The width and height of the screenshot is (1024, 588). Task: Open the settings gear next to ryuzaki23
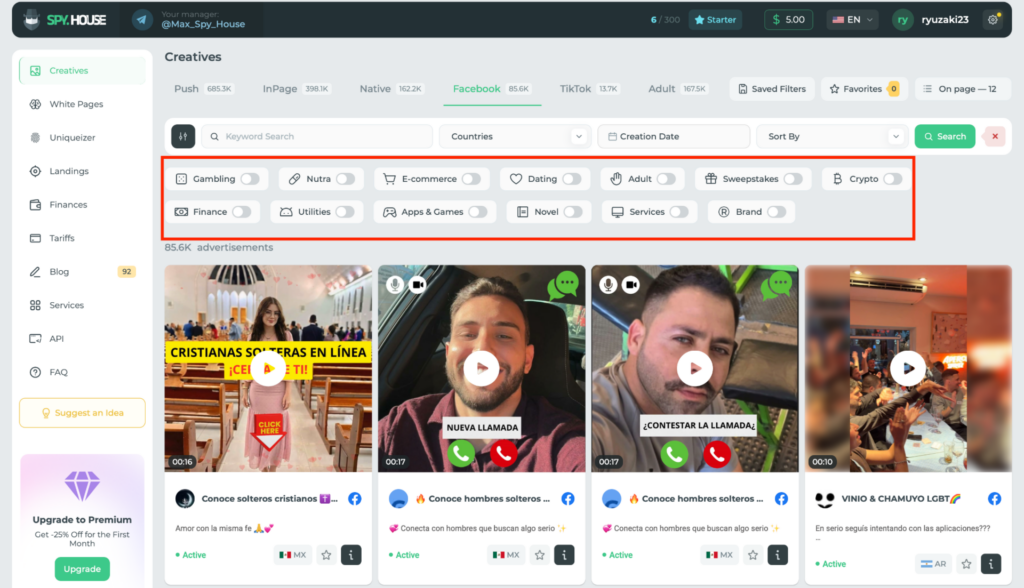[993, 20]
